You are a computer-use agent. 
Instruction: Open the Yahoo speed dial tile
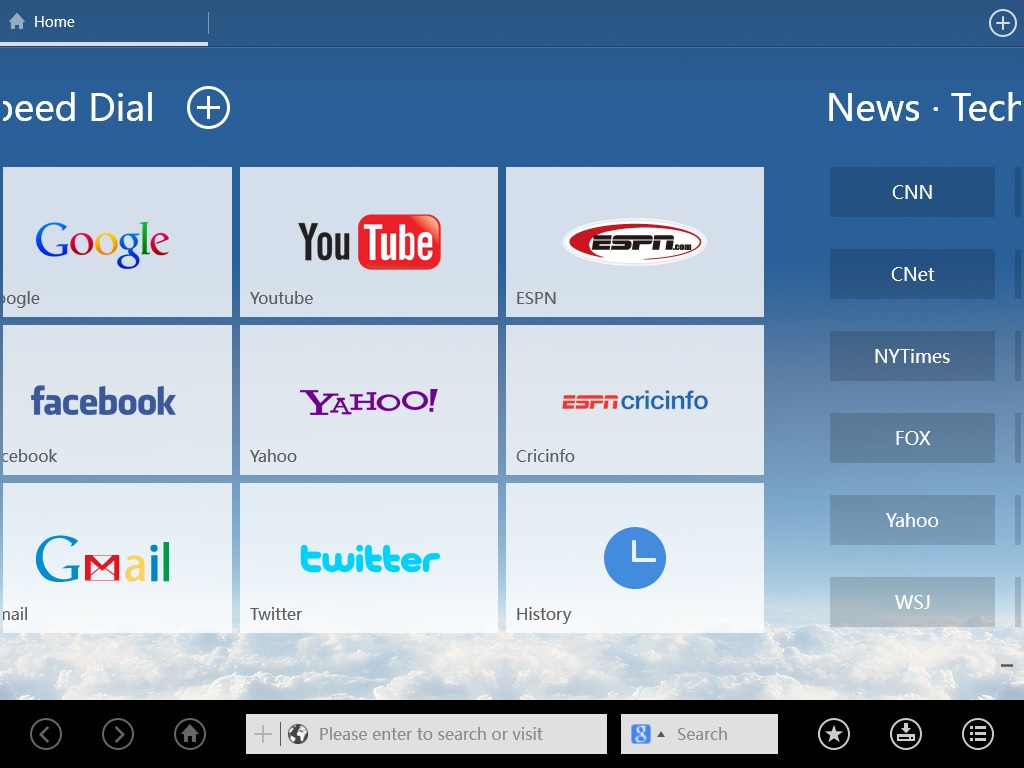[x=368, y=400]
